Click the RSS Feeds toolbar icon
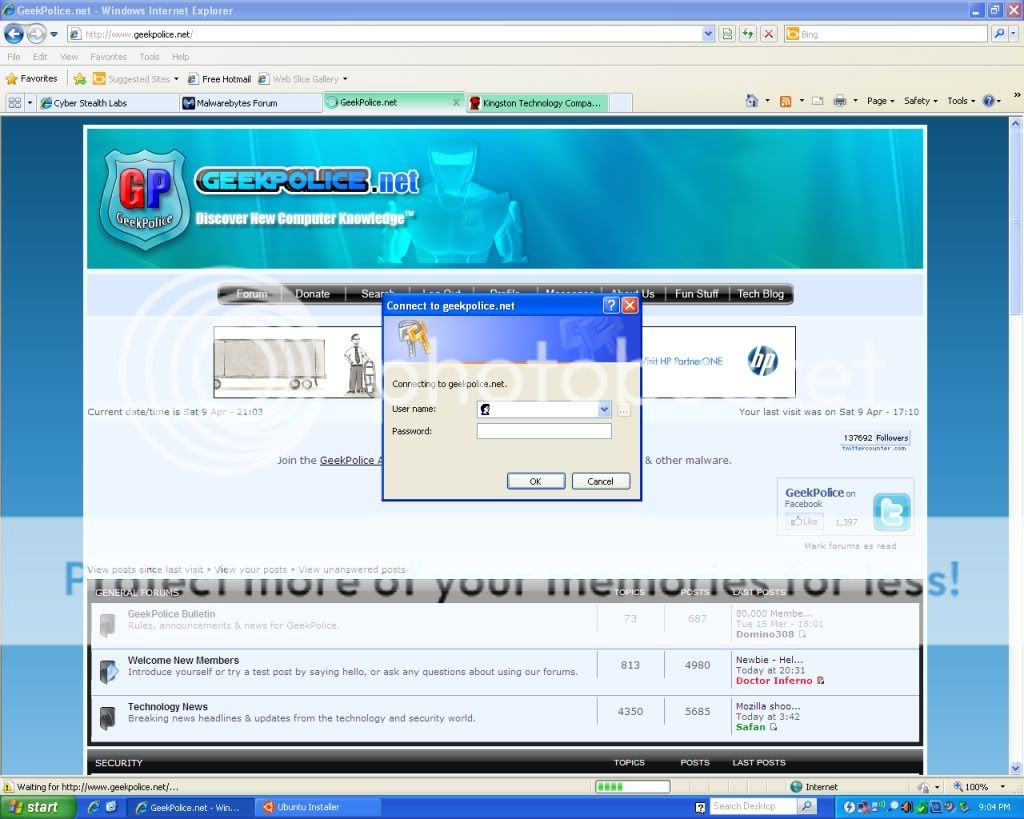Screen dimensions: 1024x819 pyautogui.click(x=786, y=101)
